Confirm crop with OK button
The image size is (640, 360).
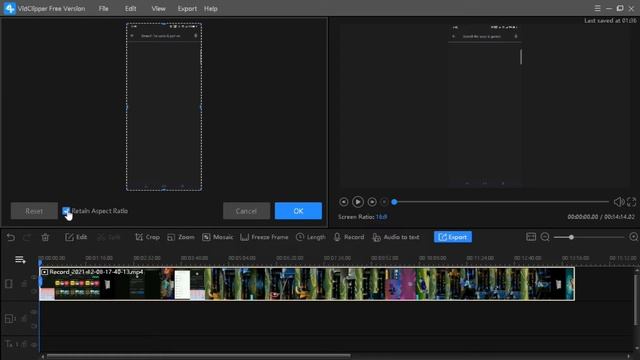pyautogui.click(x=298, y=211)
